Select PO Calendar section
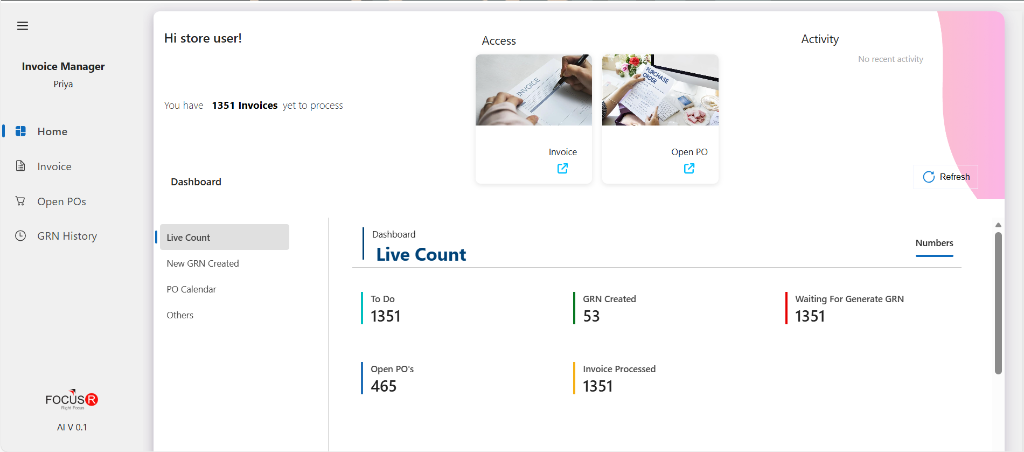Image resolution: width=1024 pixels, height=452 pixels. pyautogui.click(x=191, y=289)
